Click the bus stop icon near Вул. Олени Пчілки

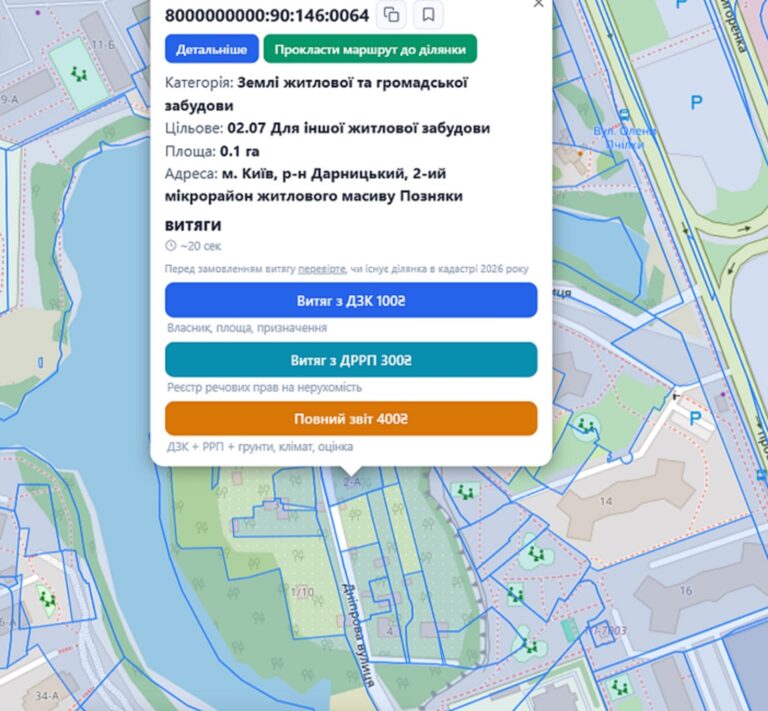[624, 114]
